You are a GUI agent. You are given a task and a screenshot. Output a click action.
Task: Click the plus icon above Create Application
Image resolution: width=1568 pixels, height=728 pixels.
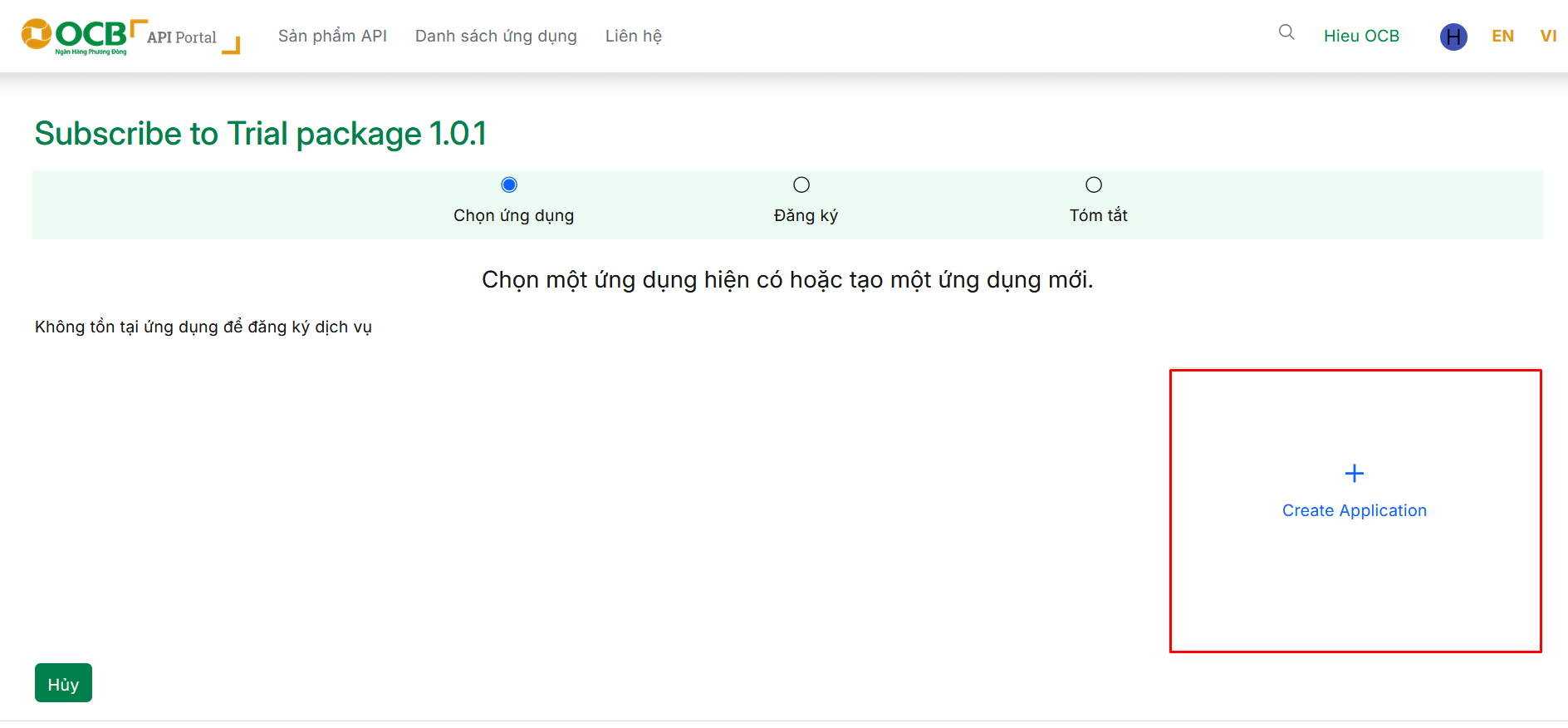point(1354,474)
